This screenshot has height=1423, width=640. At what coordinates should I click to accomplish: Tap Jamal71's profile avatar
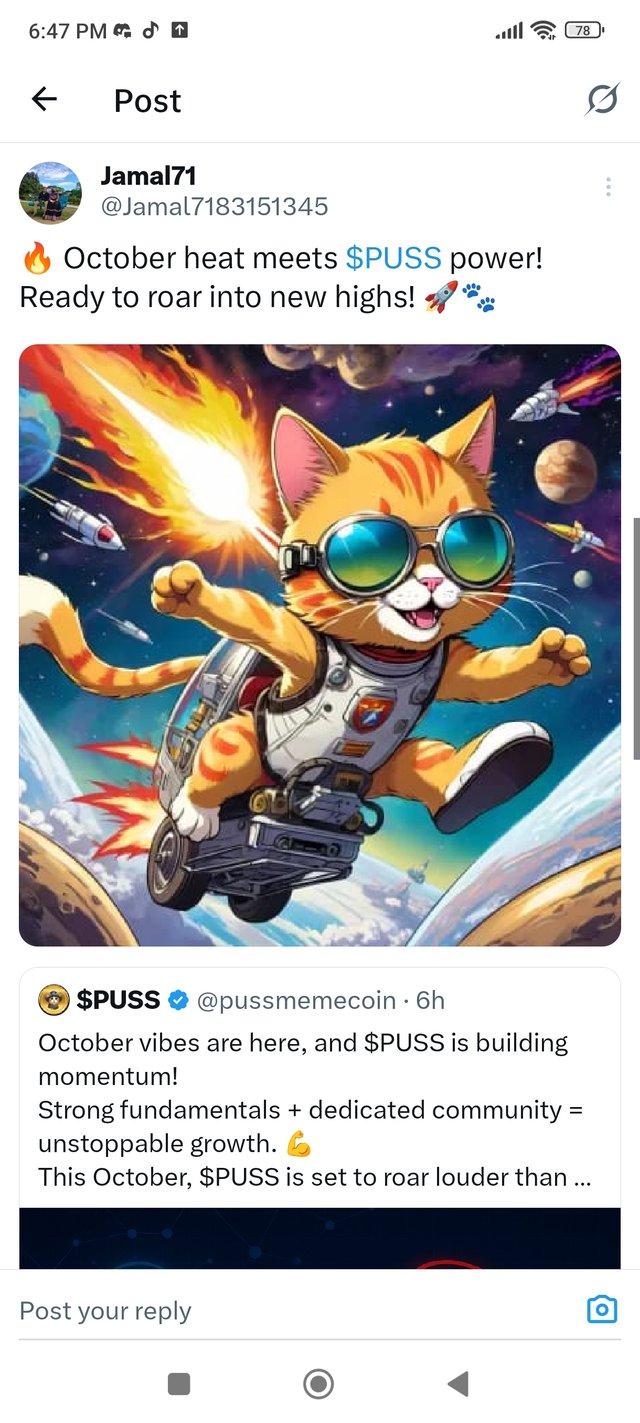[x=50, y=192]
